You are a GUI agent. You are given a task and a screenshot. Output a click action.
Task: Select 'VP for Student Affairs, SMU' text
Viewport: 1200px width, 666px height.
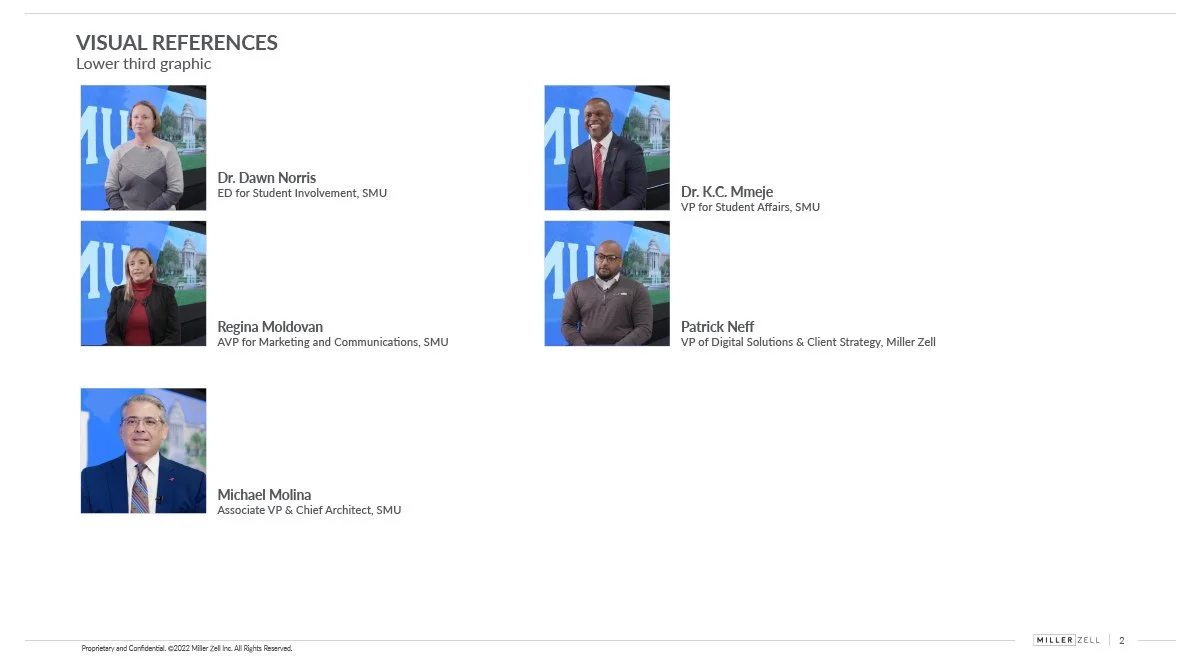point(750,207)
